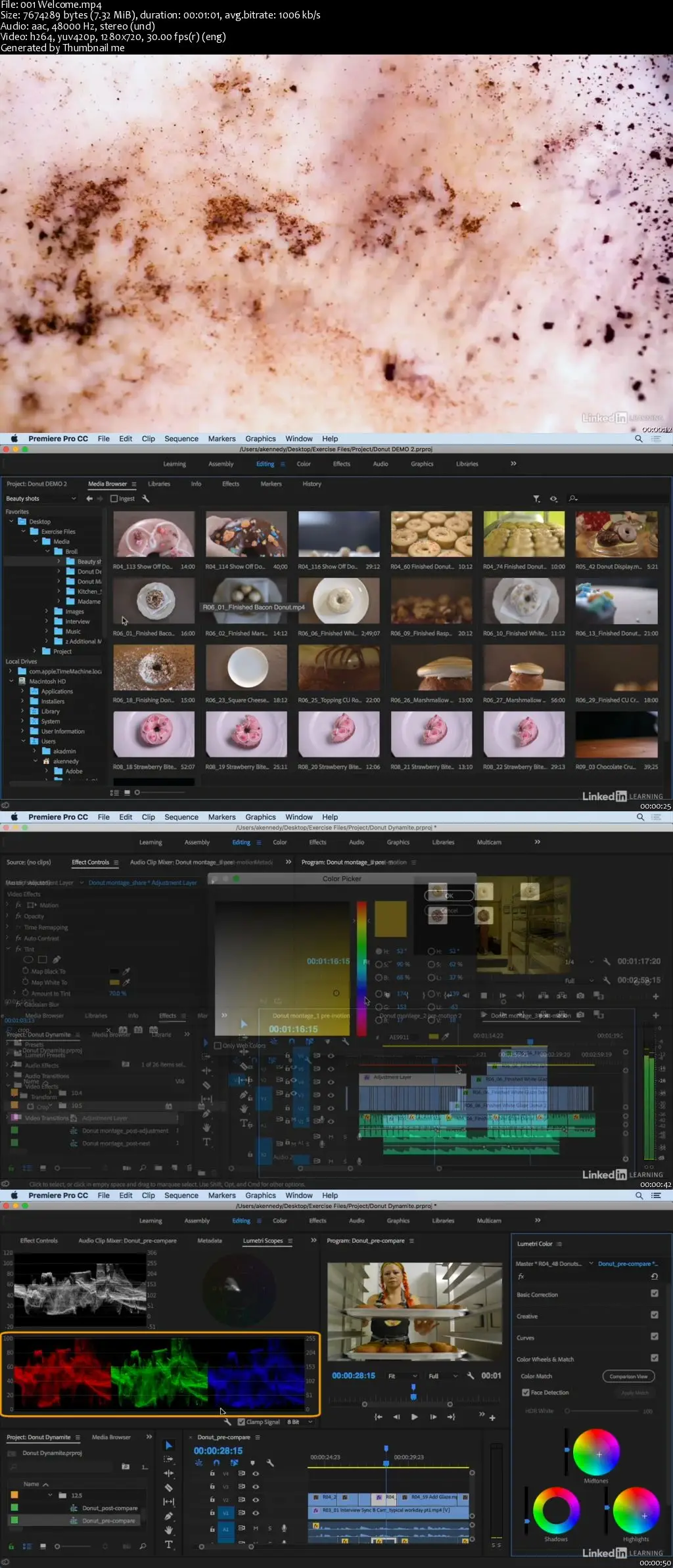Switch Media Browser to thumbnail view icon
Screen dimensions: 673x1568
click(127, 793)
